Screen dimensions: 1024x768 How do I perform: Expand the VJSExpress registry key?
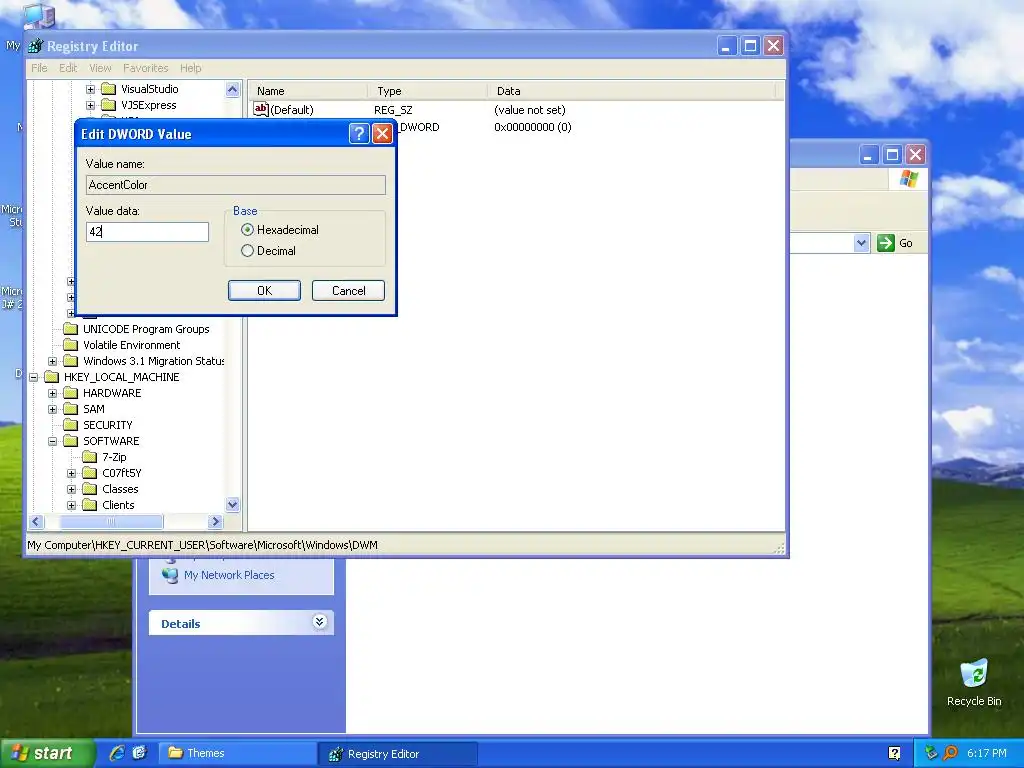(x=90, y=105)
